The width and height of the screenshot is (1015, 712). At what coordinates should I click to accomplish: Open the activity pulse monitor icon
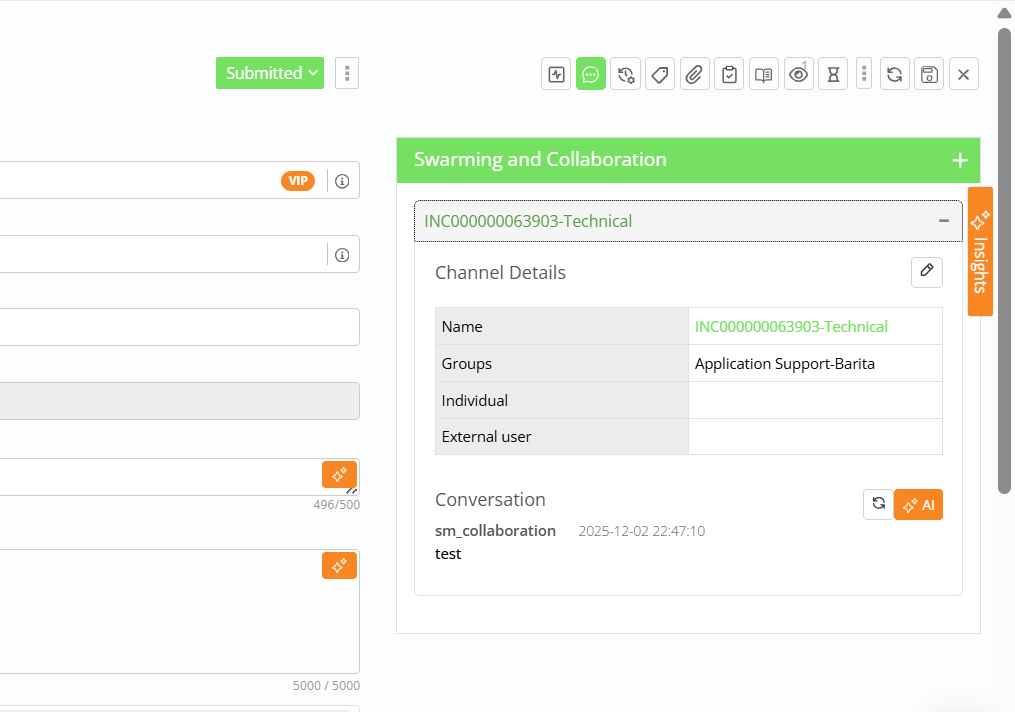(x=557, y=74)
